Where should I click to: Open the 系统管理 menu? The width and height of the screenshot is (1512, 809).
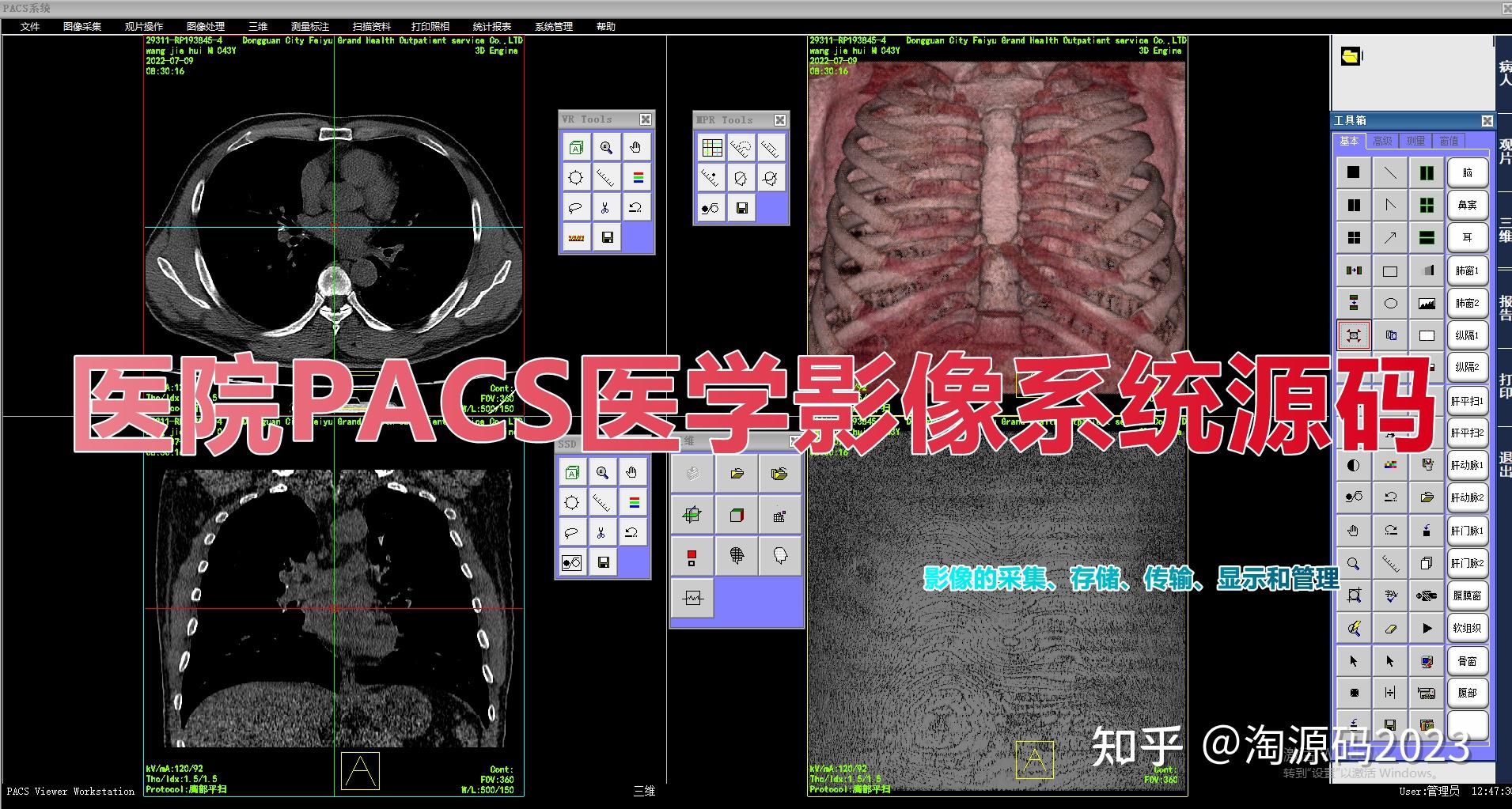click(555, 26)
